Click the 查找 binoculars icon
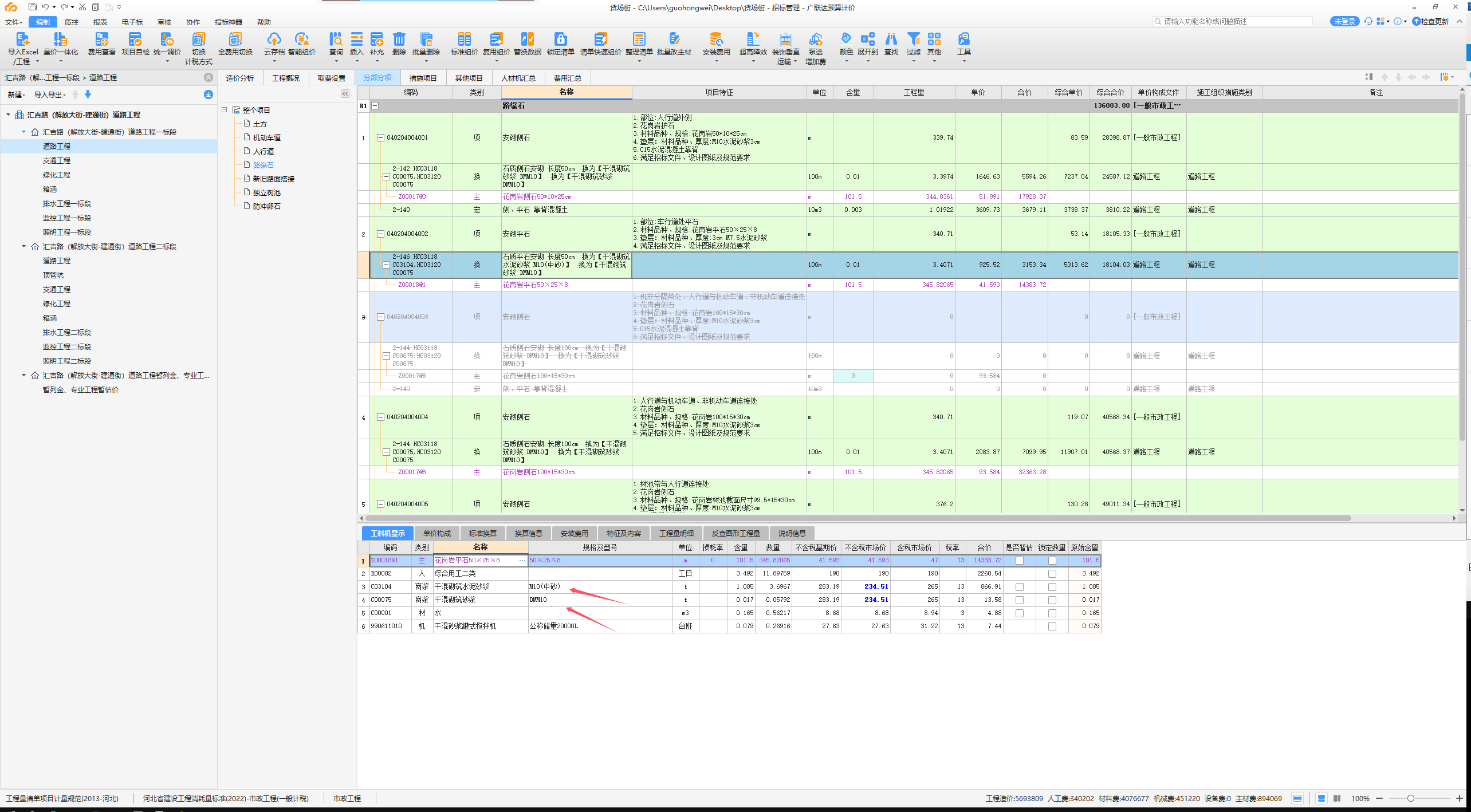 [x=891, y=39]
